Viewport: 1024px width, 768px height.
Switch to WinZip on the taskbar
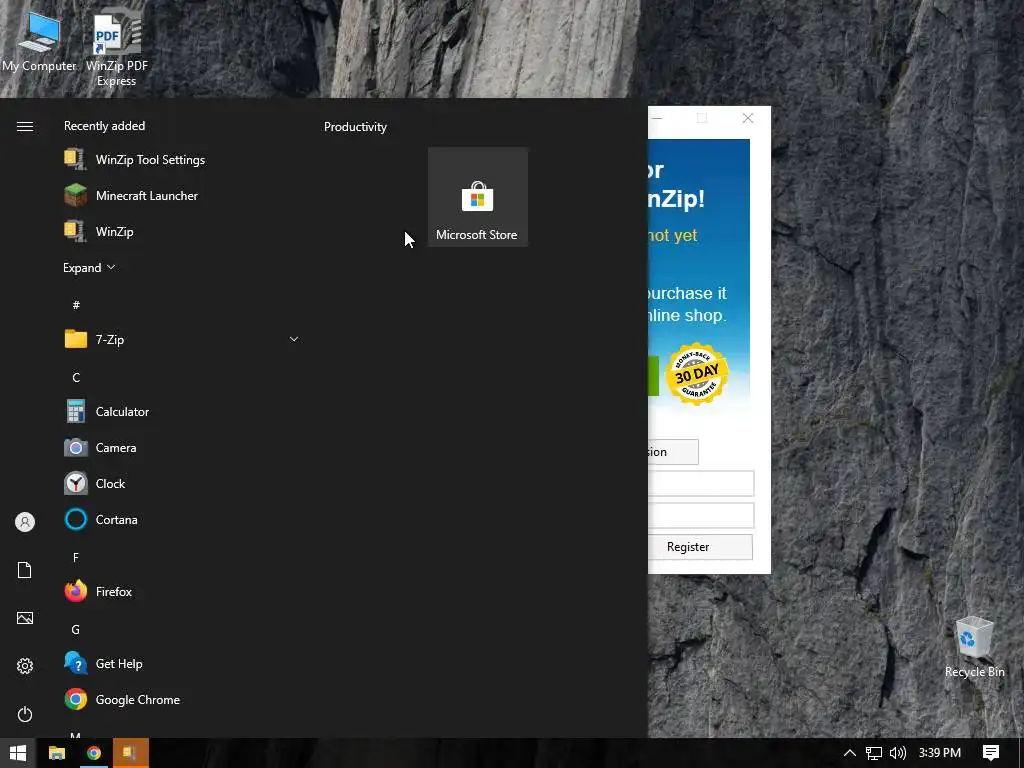coord(131,753)
